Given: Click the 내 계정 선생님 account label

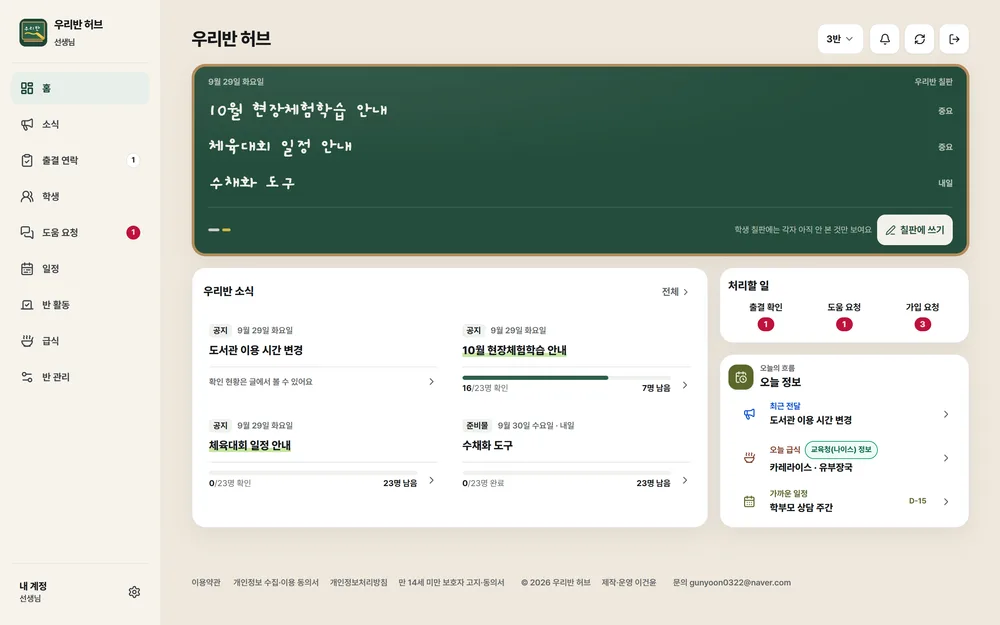Looking at the screenshot, I should pos(33,591).
